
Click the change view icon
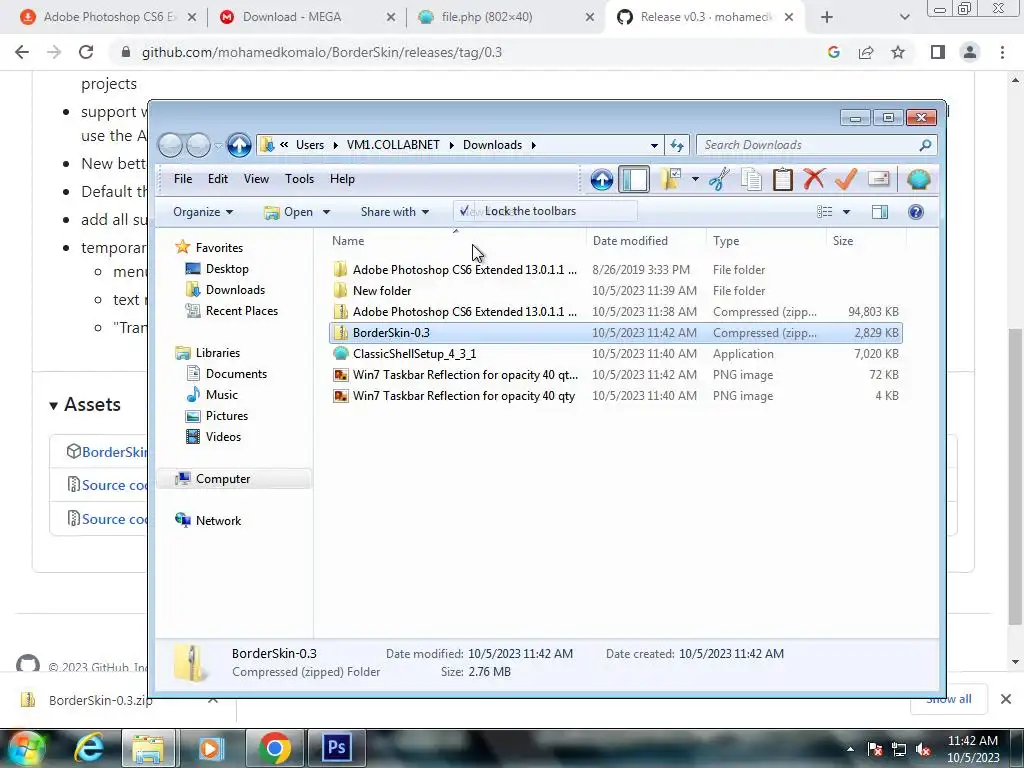825,212
